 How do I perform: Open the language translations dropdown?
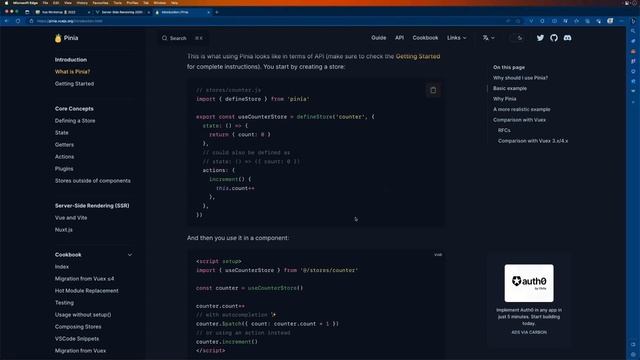click(488, 38)
